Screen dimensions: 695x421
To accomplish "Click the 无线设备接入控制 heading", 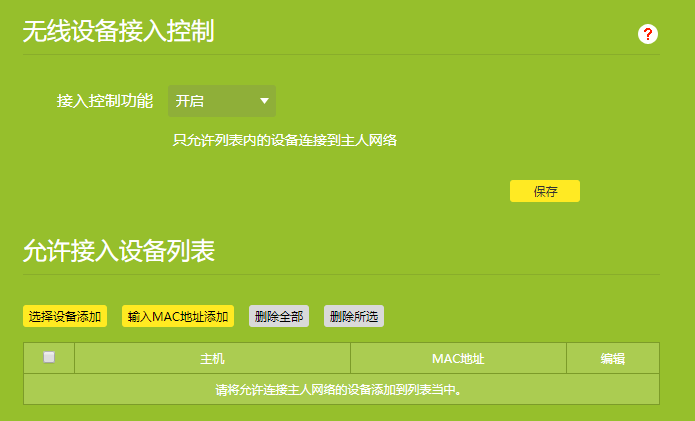I will [118, 31].
